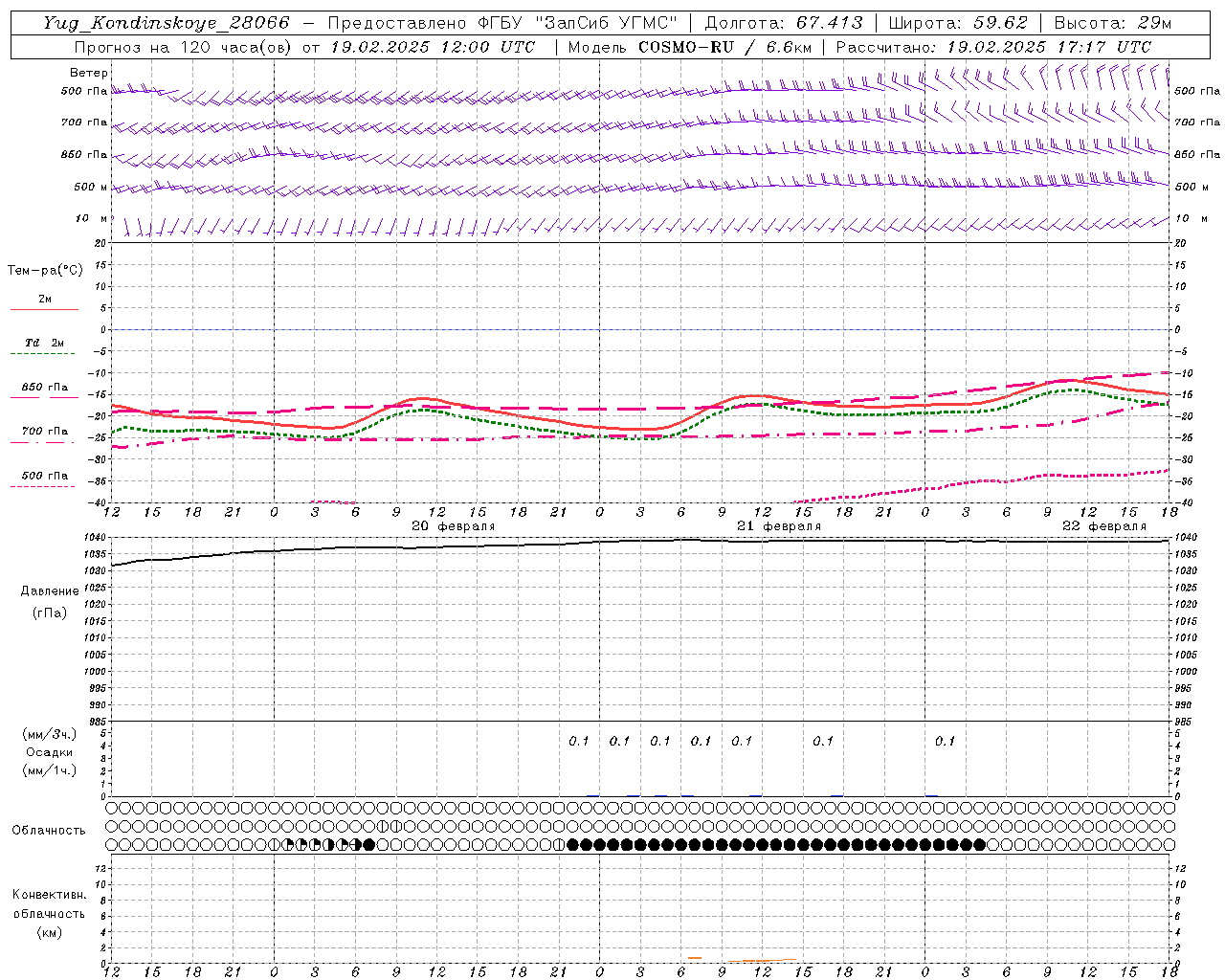Image resolution: width=1225 pixels, height=980 pixels.
Task: Click the Td 2м dew point legend entry
Action: pyautogui.click(x=44, y=343)
